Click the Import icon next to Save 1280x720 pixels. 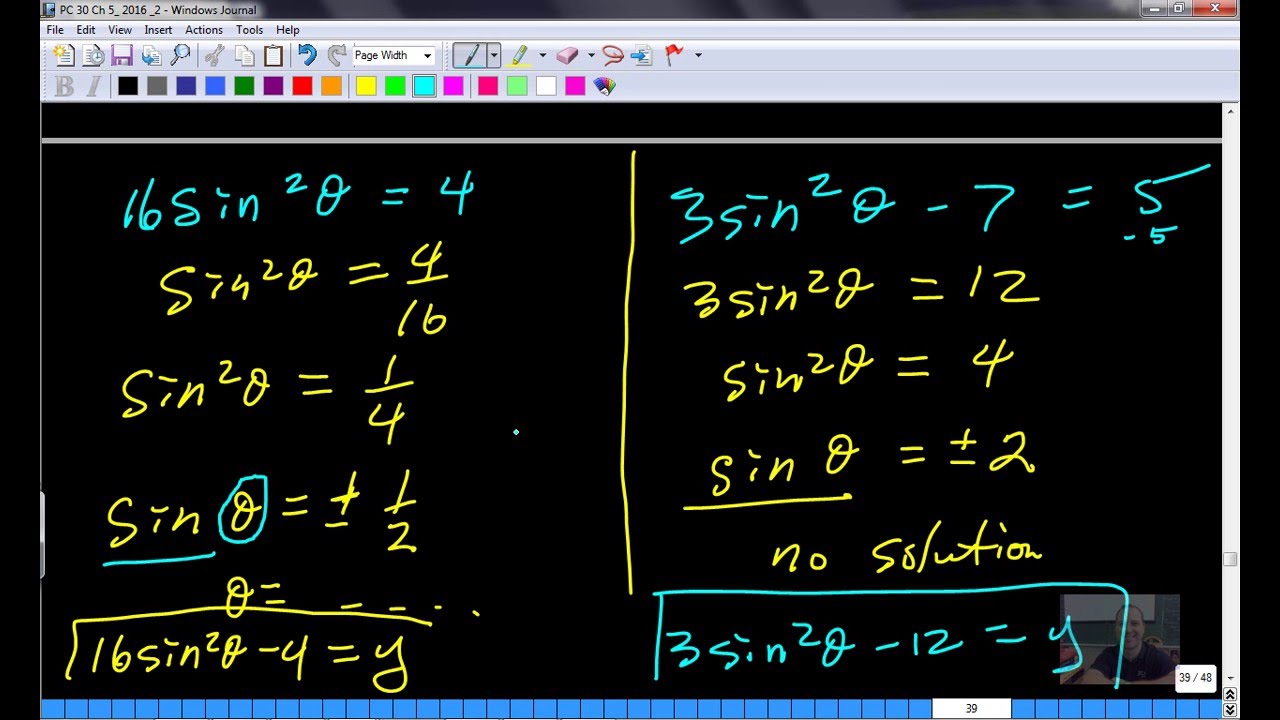[x=151, y=56]
